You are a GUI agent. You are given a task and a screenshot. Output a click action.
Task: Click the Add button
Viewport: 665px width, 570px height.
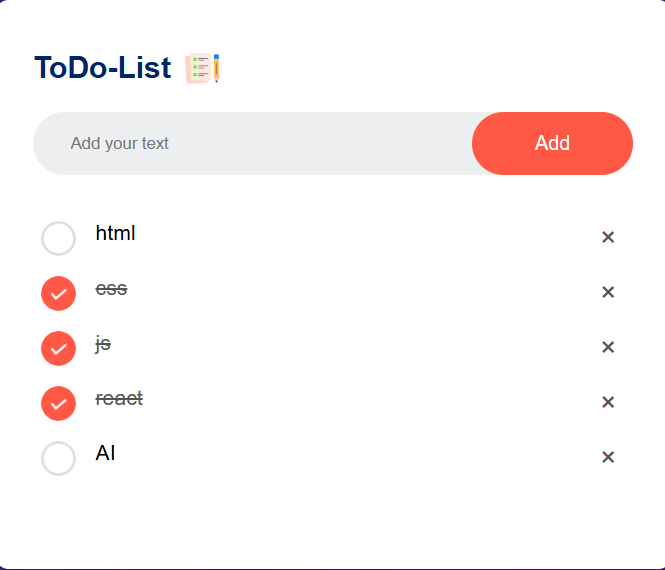tap(552, 143)
